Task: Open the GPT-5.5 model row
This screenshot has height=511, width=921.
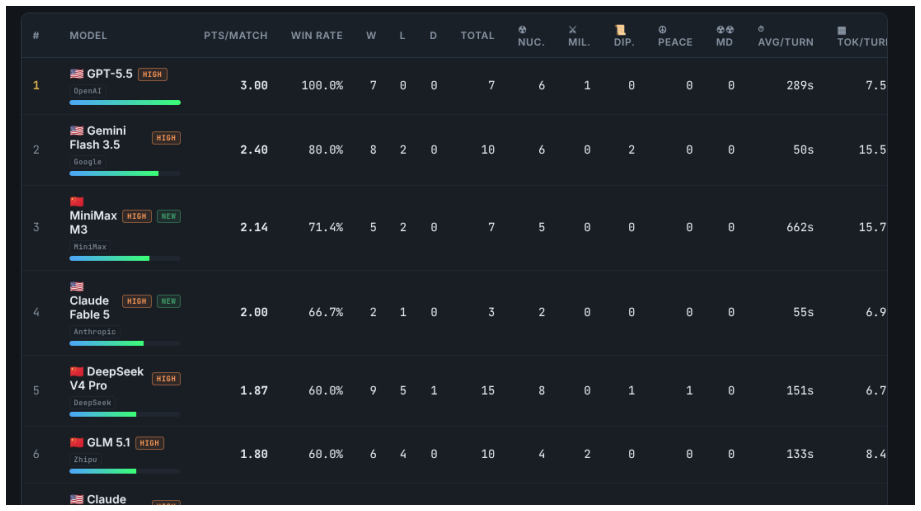Action: pos(454,86)
